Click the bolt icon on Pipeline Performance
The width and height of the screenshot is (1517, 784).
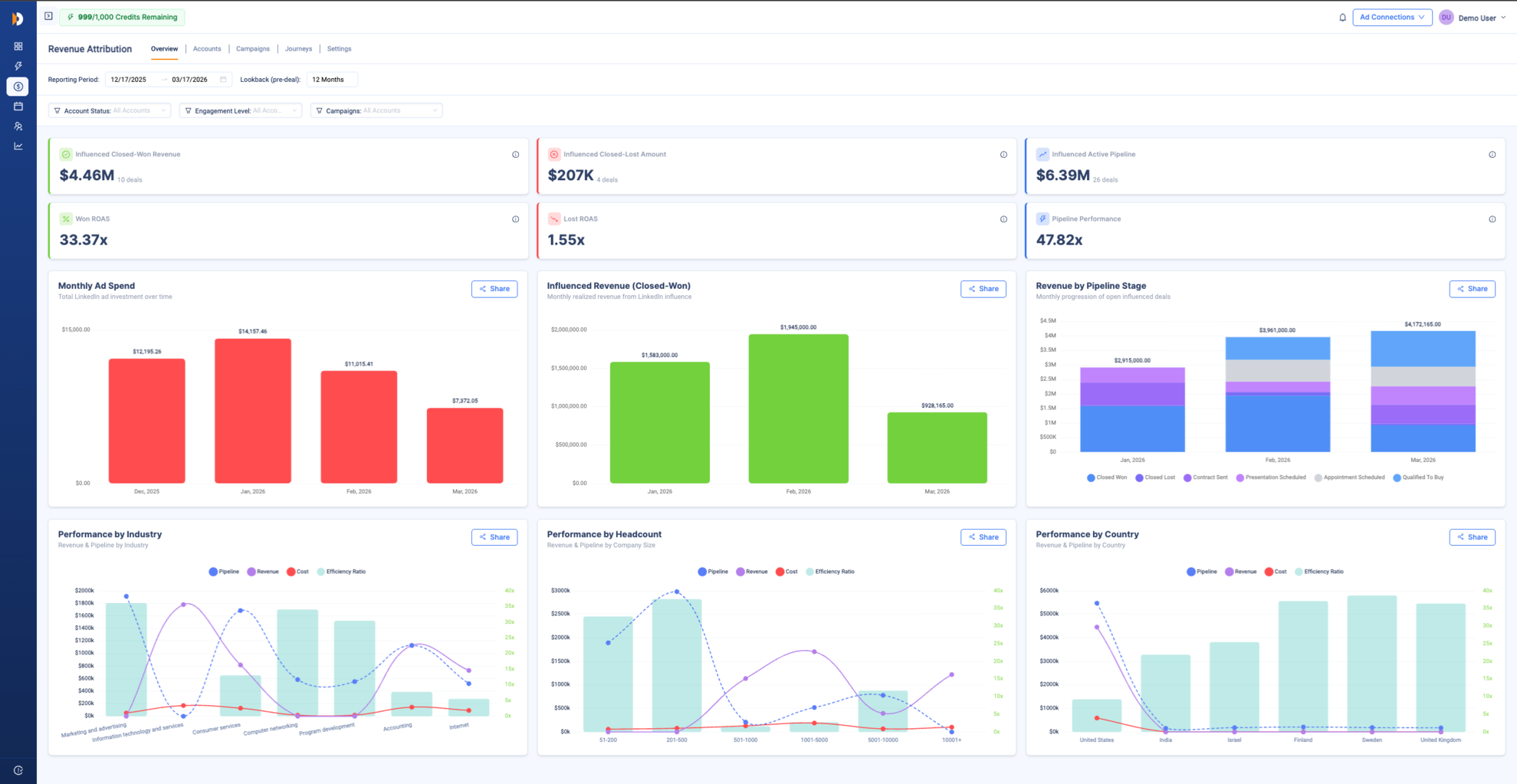click(1043, 219)
